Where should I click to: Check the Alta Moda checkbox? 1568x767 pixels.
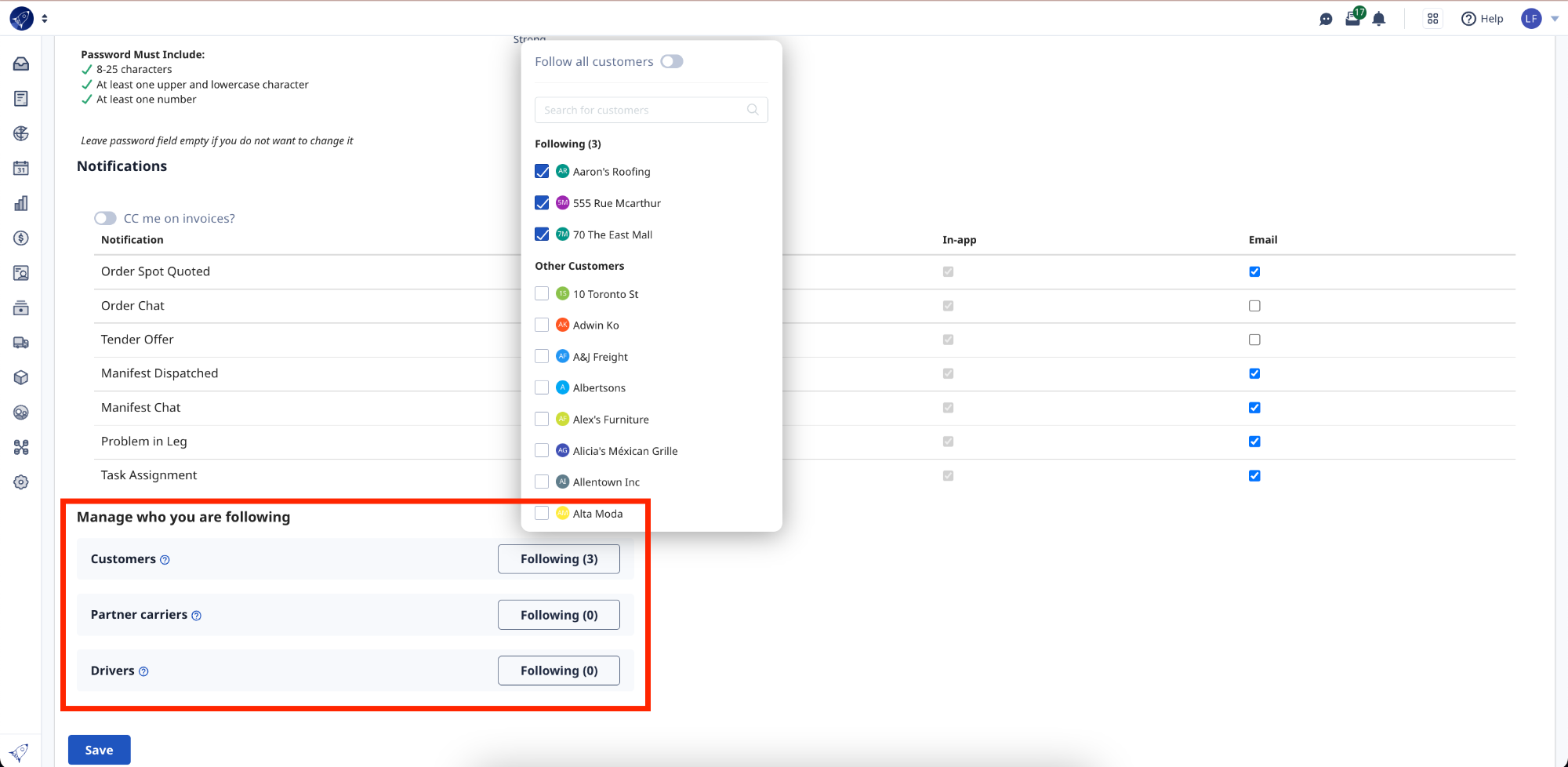(x=542, y=513)
